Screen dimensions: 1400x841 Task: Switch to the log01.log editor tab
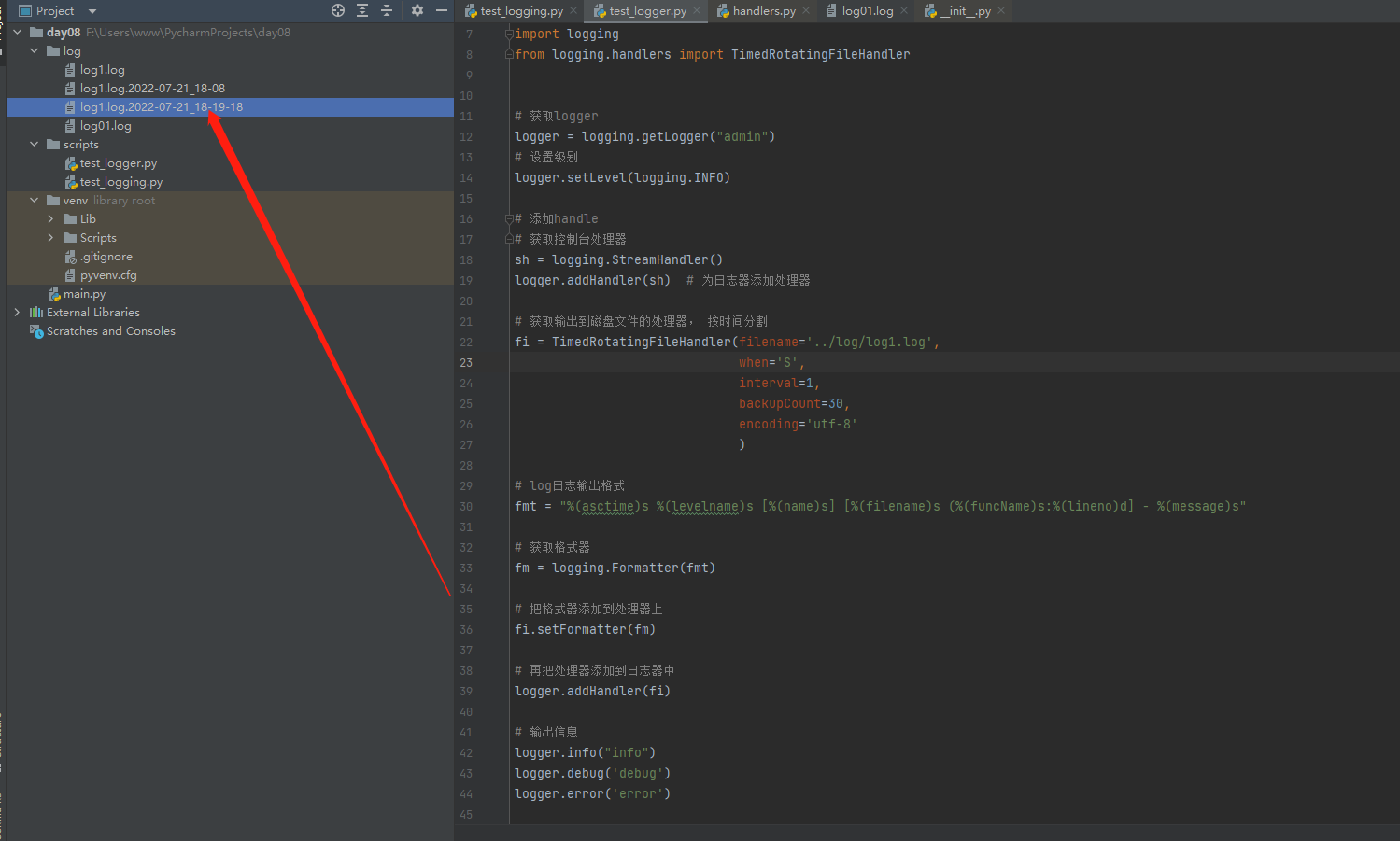(868, 11)
